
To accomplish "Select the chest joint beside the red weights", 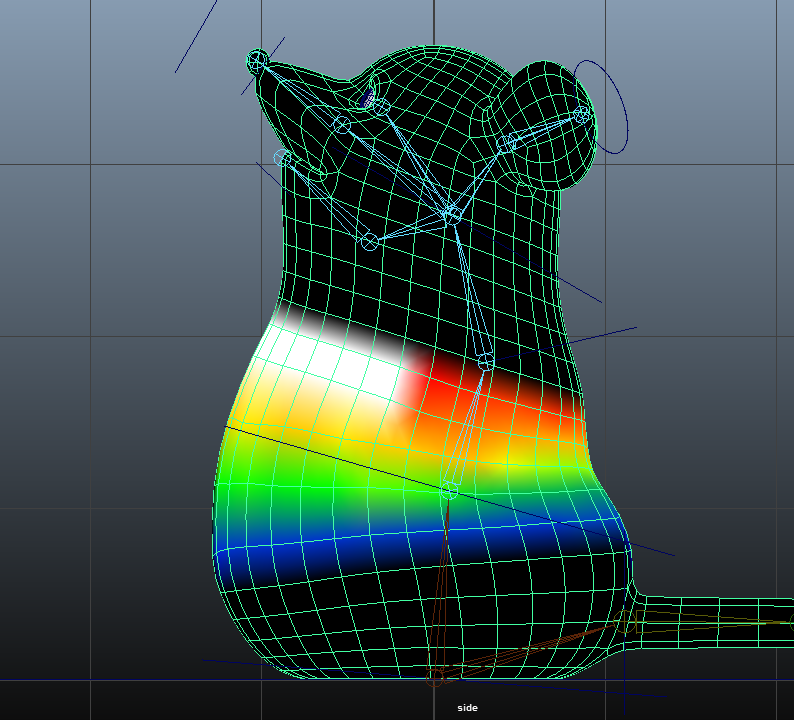I will pos(485,362).
